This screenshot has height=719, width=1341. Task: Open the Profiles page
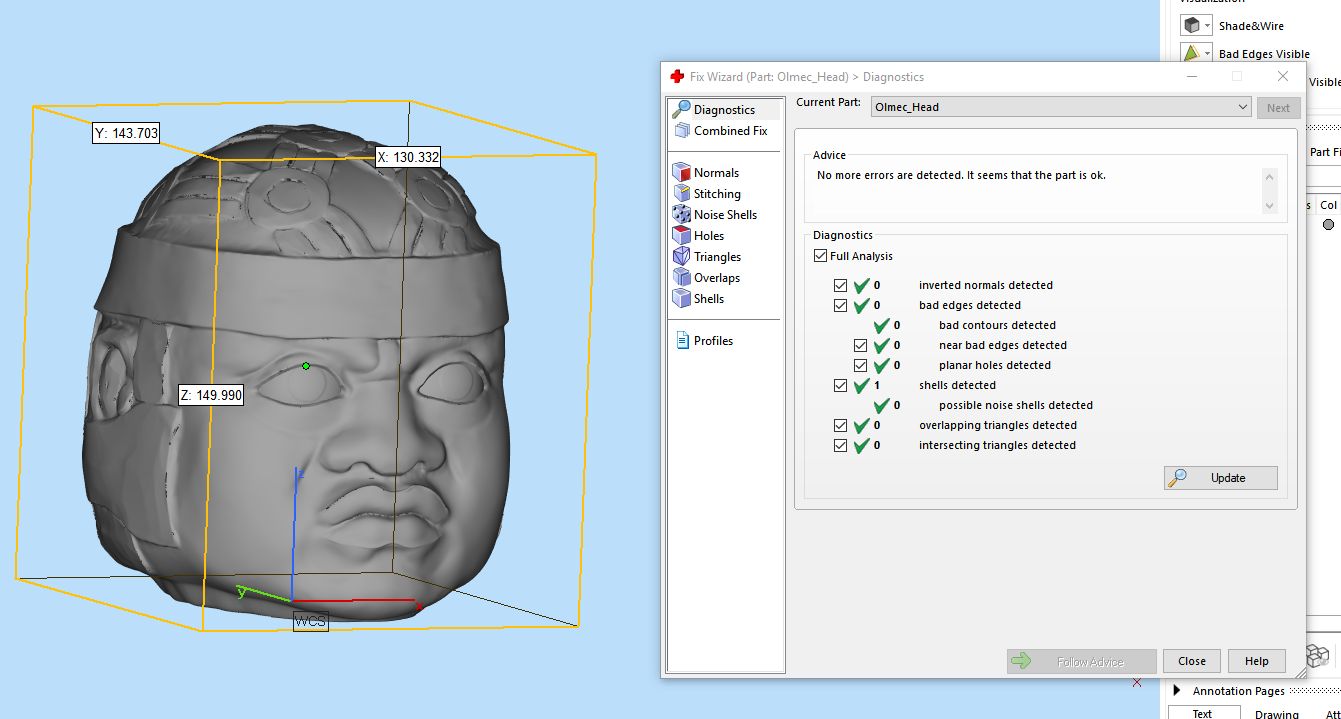click(x=712, y=341)
